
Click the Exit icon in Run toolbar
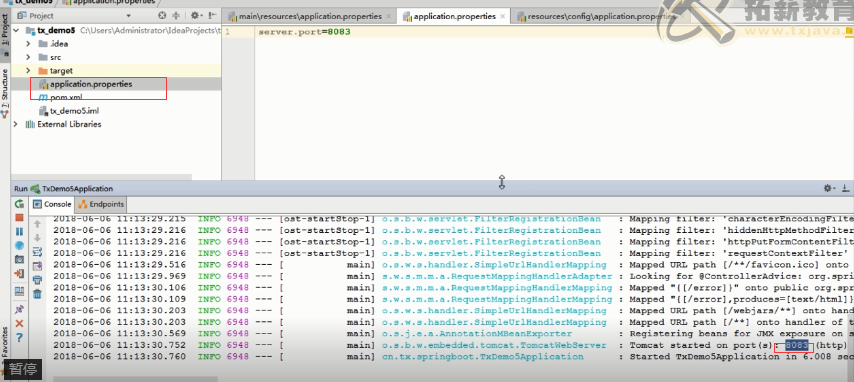pos(19,273)
